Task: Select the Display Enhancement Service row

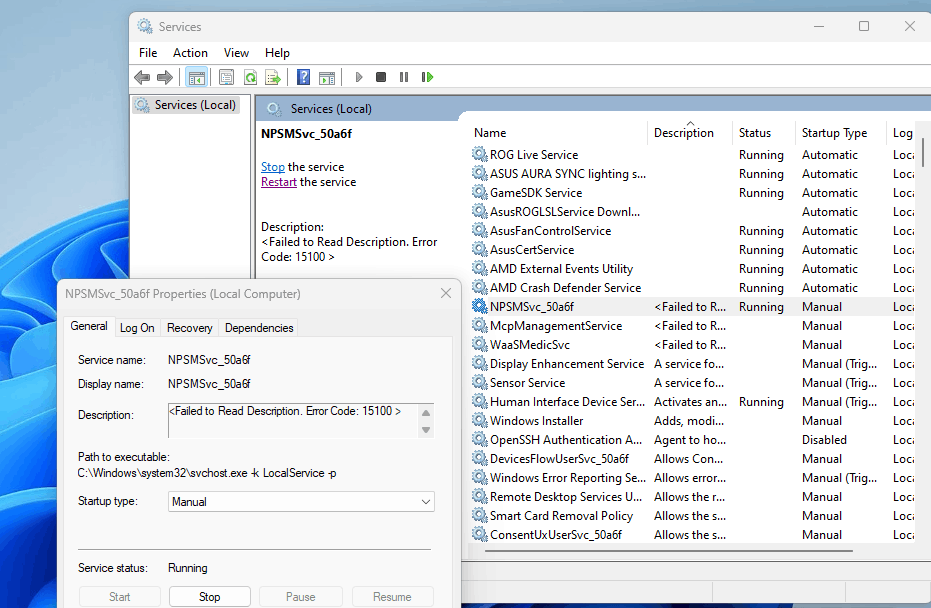Action: 692,363
